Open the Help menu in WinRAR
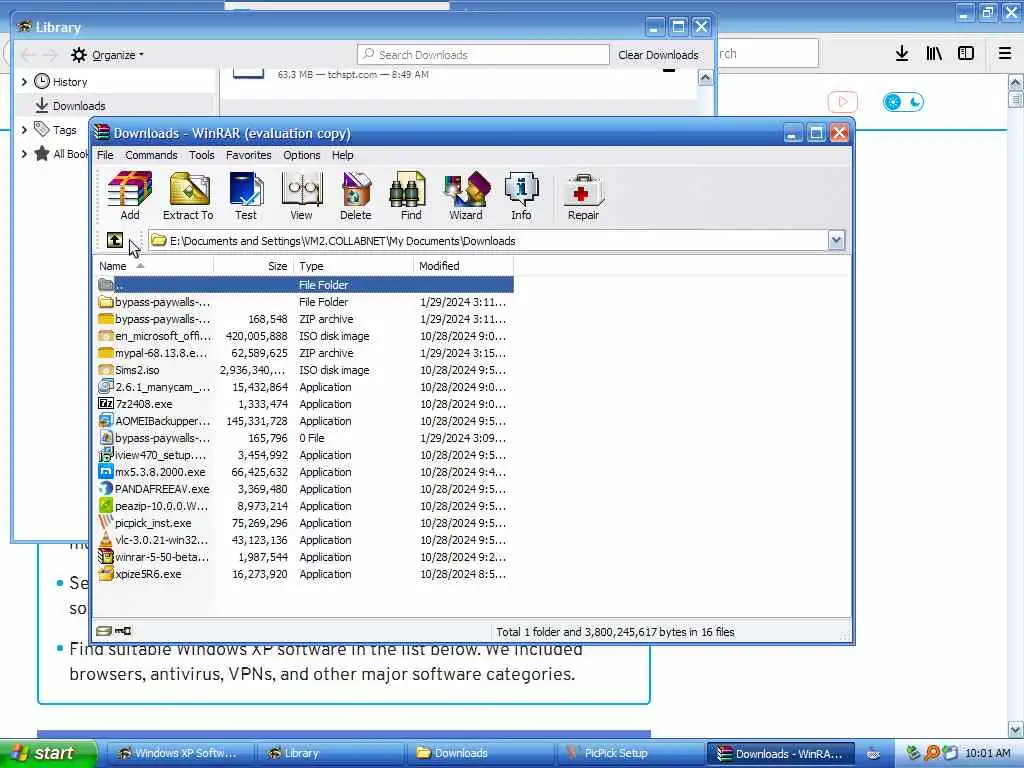This screenshot has width=1024, height=768. pos(342,155)
